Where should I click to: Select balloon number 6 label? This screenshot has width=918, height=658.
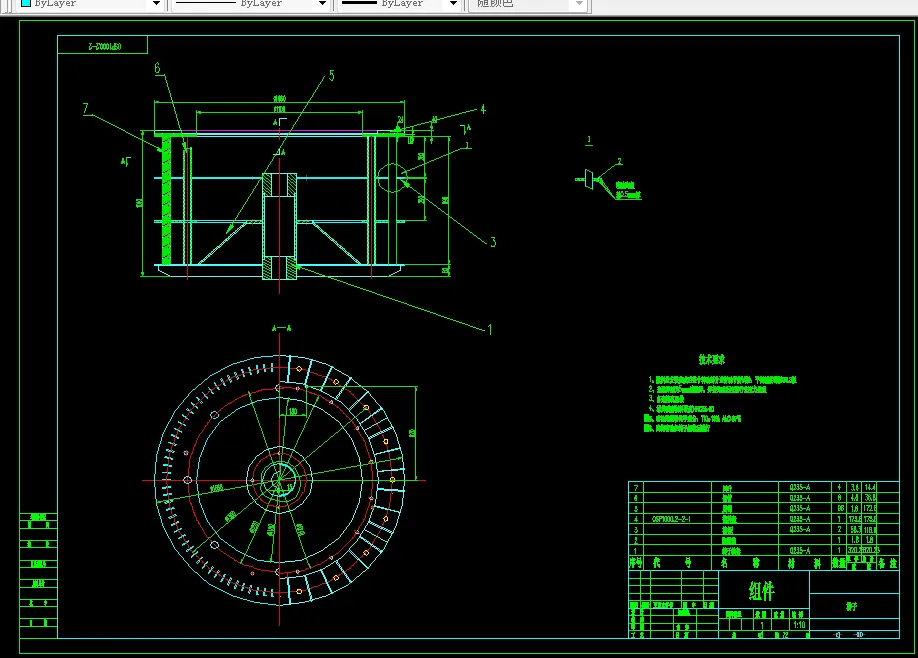point(157,68)
